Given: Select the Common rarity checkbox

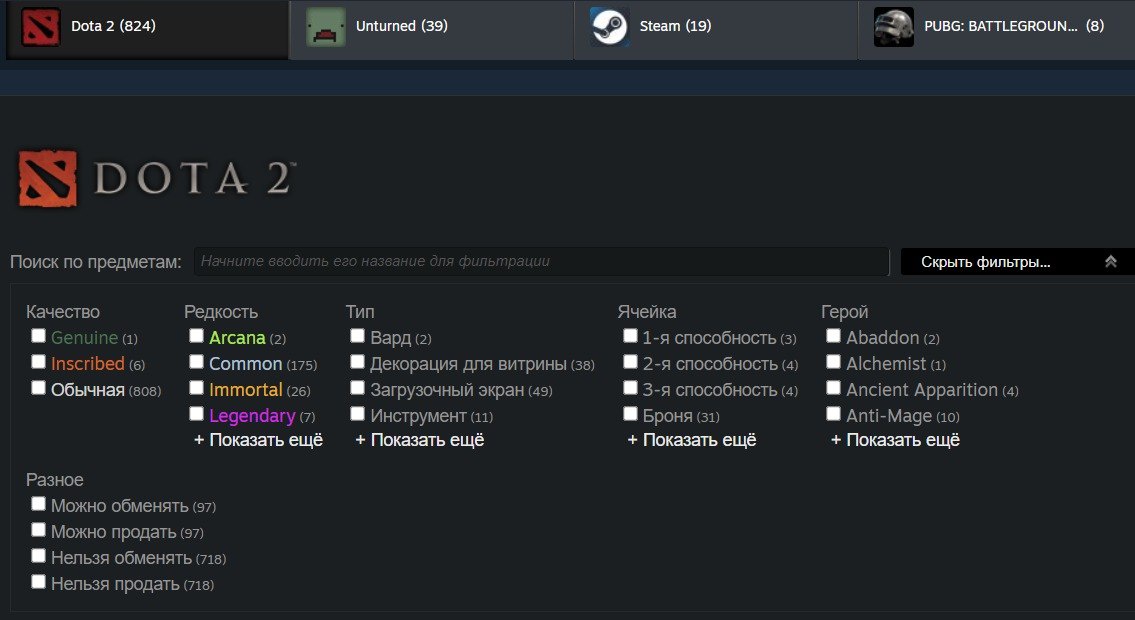Looking at the screenshot, I should point(196,362).
